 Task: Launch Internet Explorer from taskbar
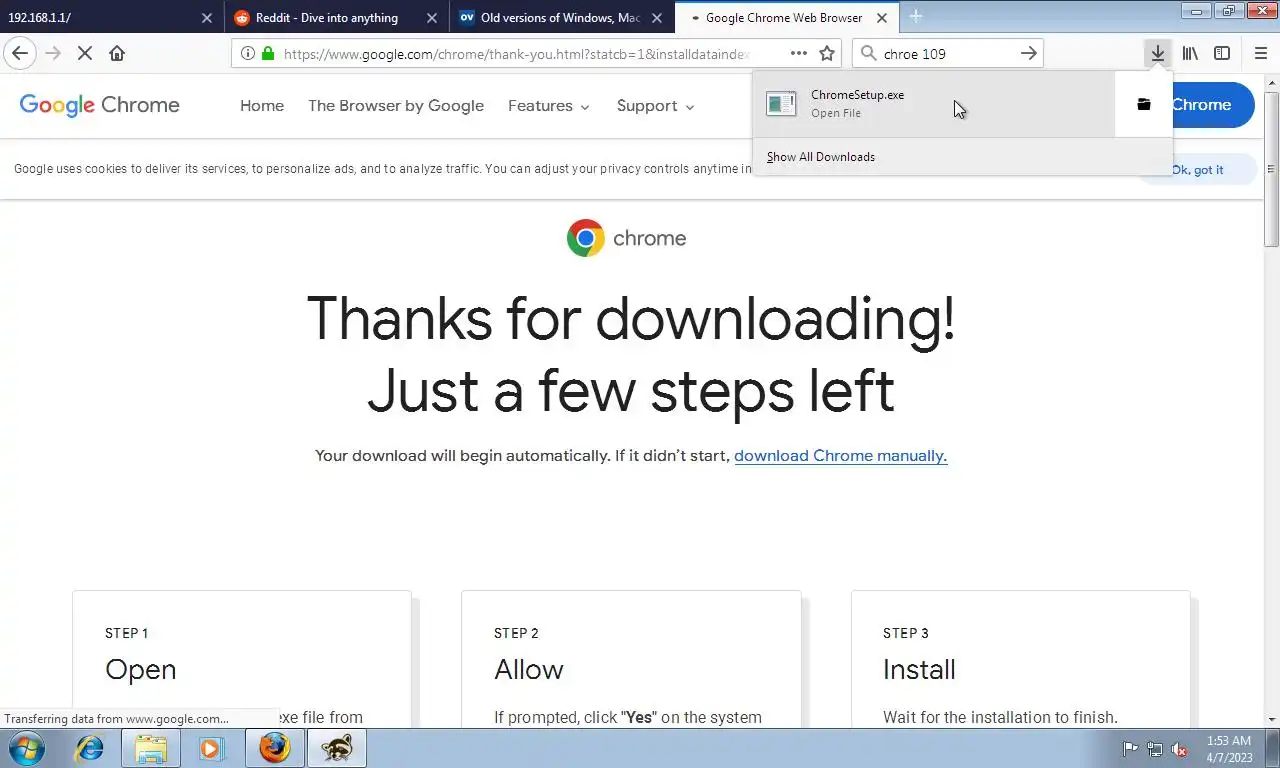[90, 748]
